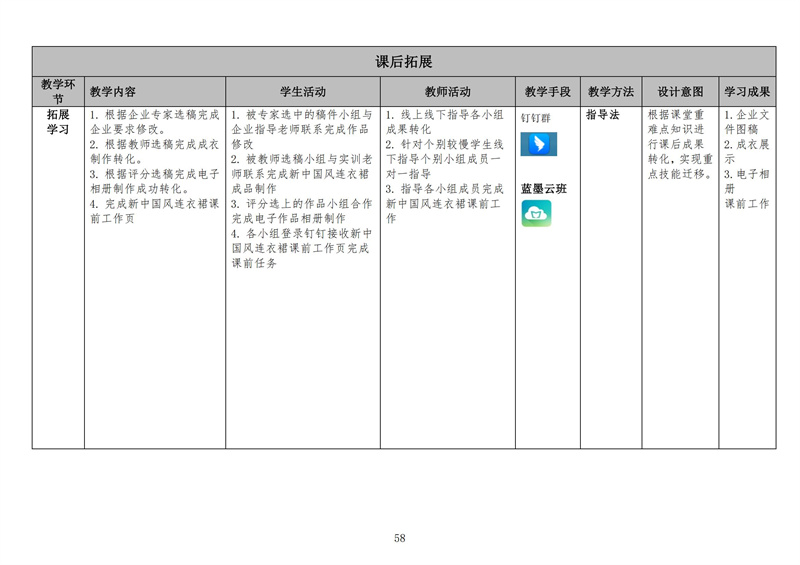Screen dimensions: 800x565
Task: Click text 根据评分选稿完成电子
Action: tap(162, 174)
